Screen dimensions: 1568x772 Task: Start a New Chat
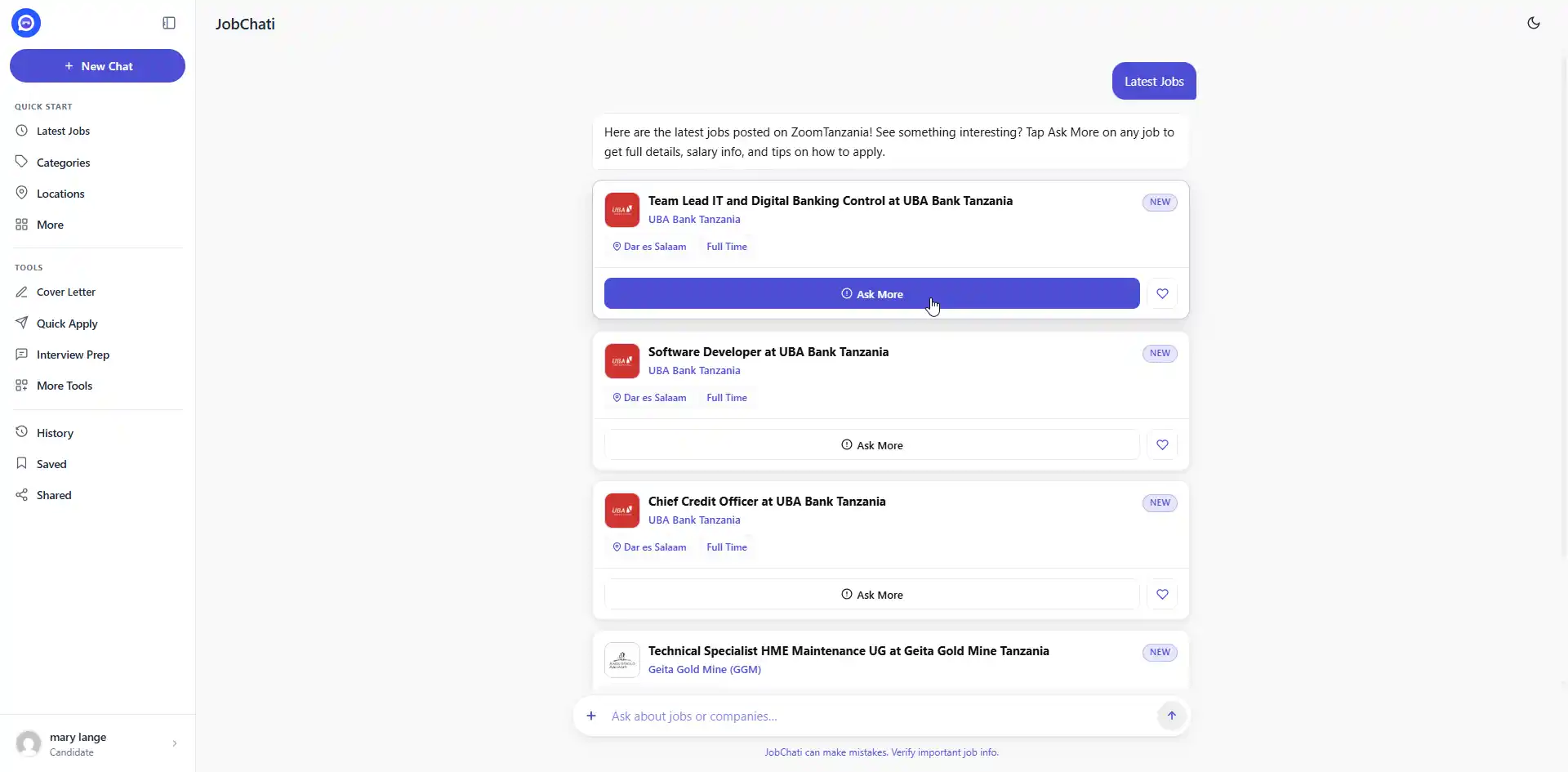coord(97,66)
